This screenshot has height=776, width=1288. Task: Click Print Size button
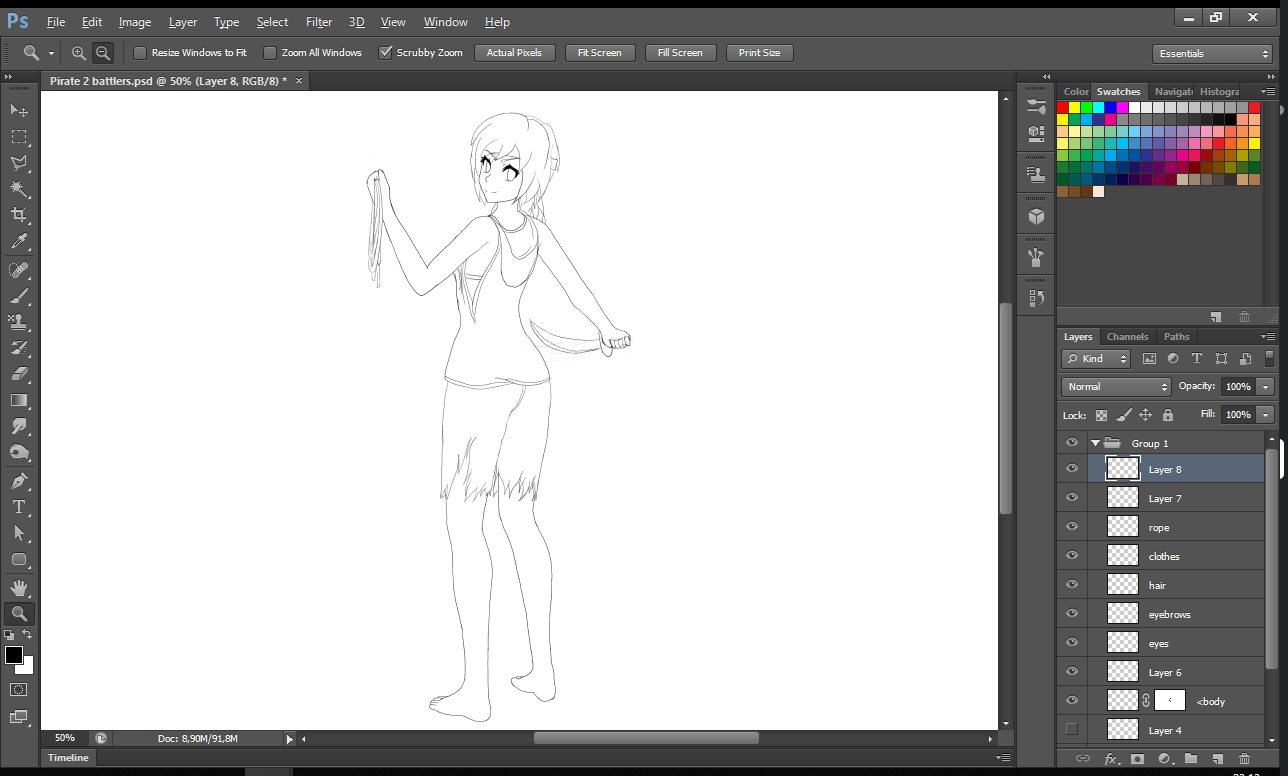(x=760, y=53)
